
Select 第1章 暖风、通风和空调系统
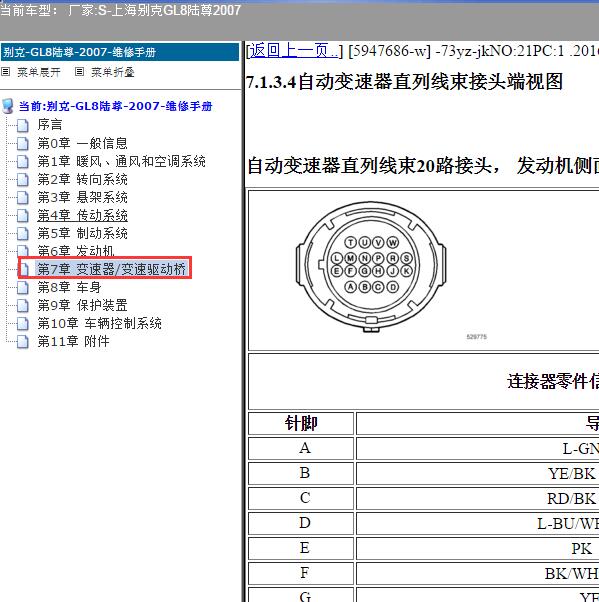pos(121,161)
